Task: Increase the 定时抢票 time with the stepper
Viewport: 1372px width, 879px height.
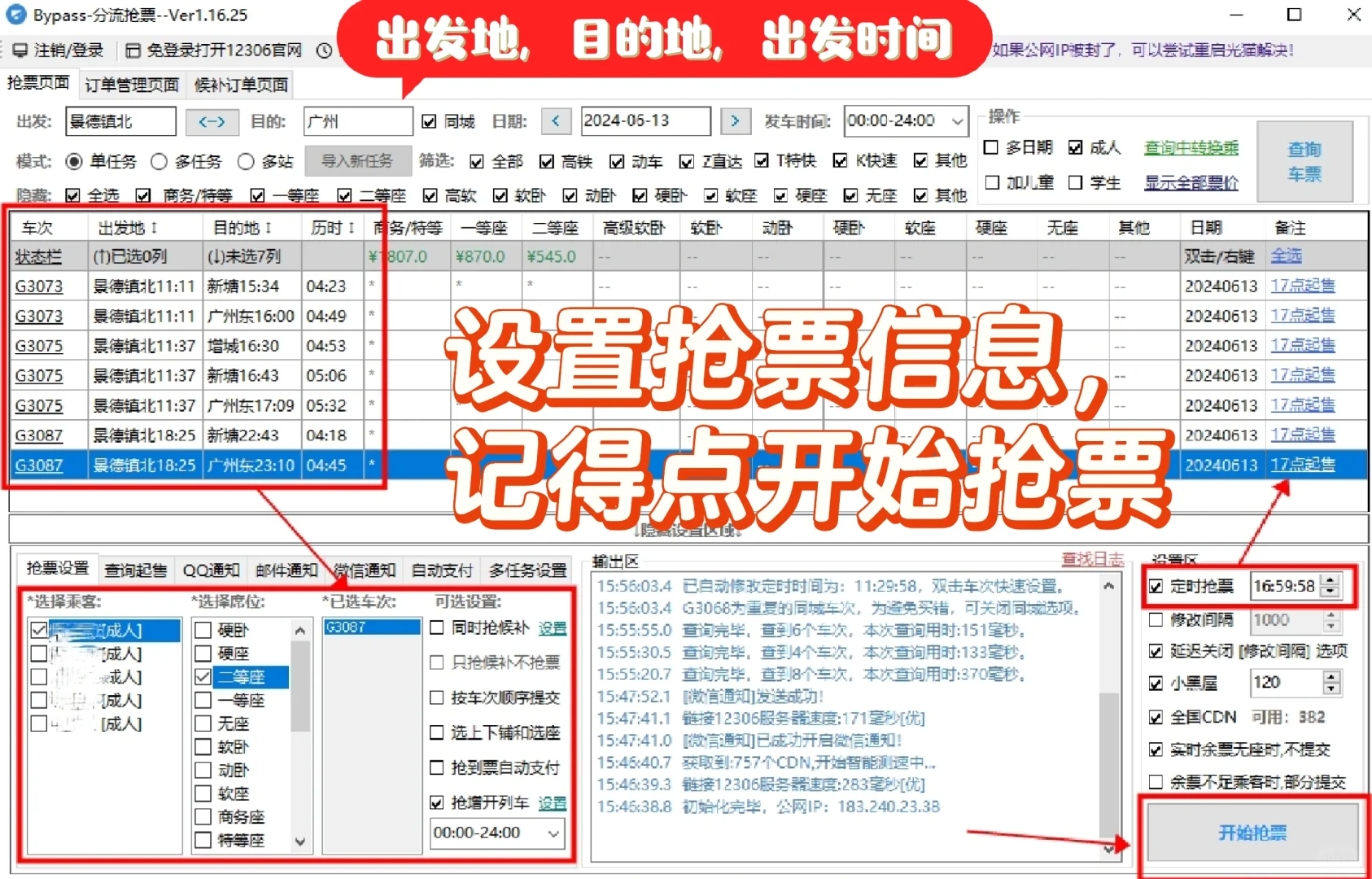Action: click(x=1330, y=580)
